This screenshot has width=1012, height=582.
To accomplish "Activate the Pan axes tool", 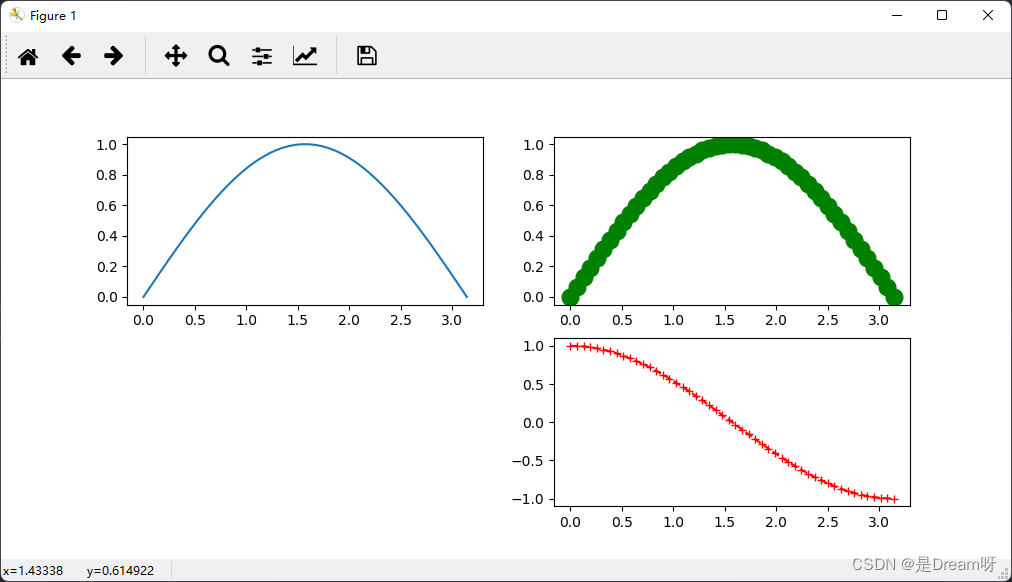I will pyautogui.click(x=176, y=56).
